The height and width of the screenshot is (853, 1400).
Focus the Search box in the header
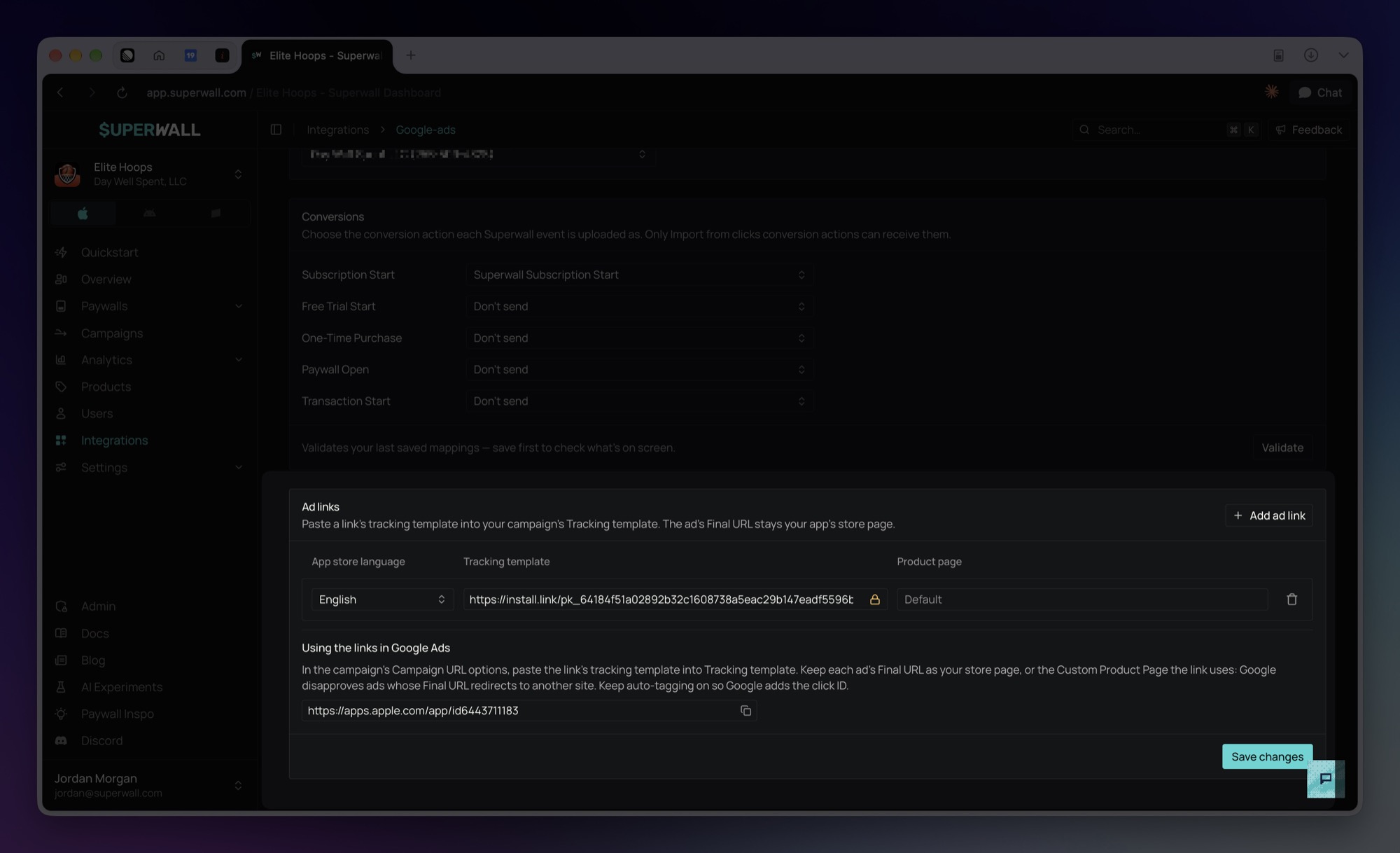[x=1166, y=130]
